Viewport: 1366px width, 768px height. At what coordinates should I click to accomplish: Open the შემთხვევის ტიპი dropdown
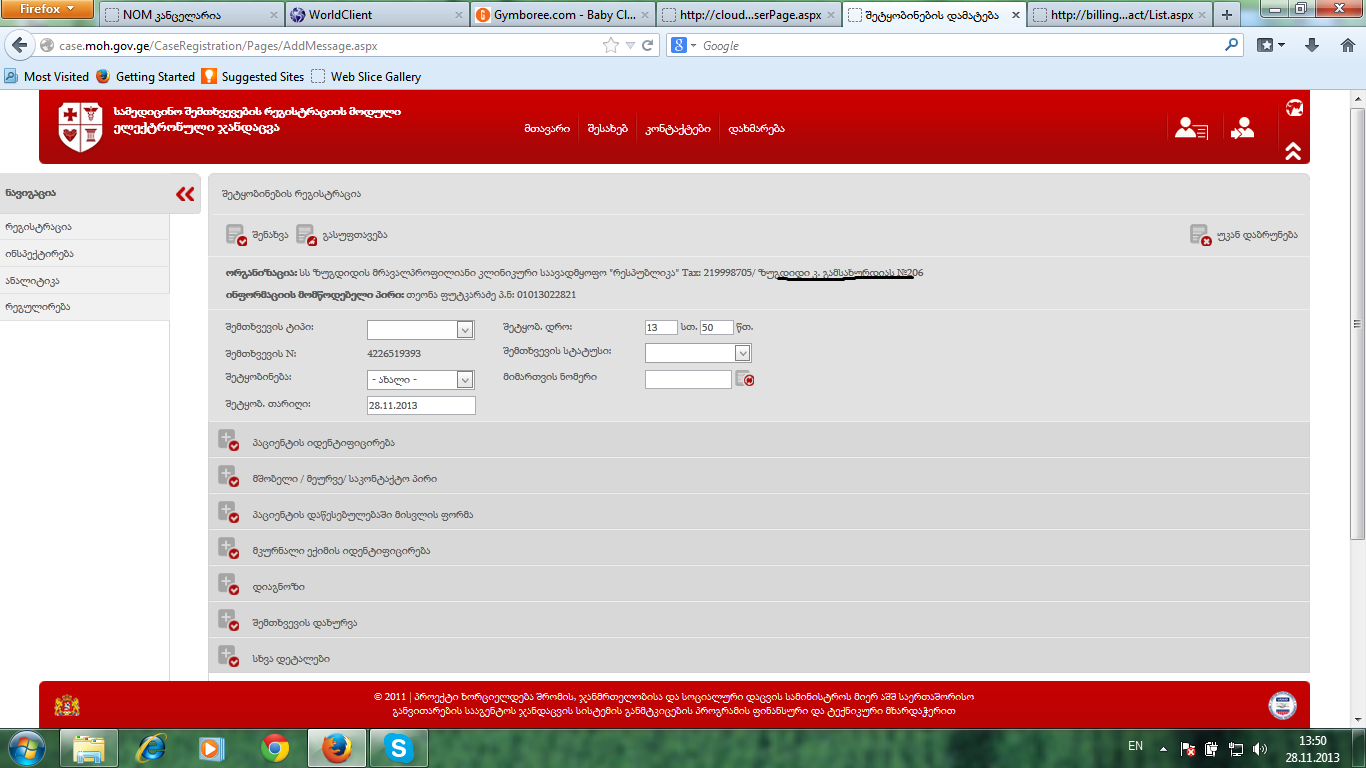pos(464,330)
